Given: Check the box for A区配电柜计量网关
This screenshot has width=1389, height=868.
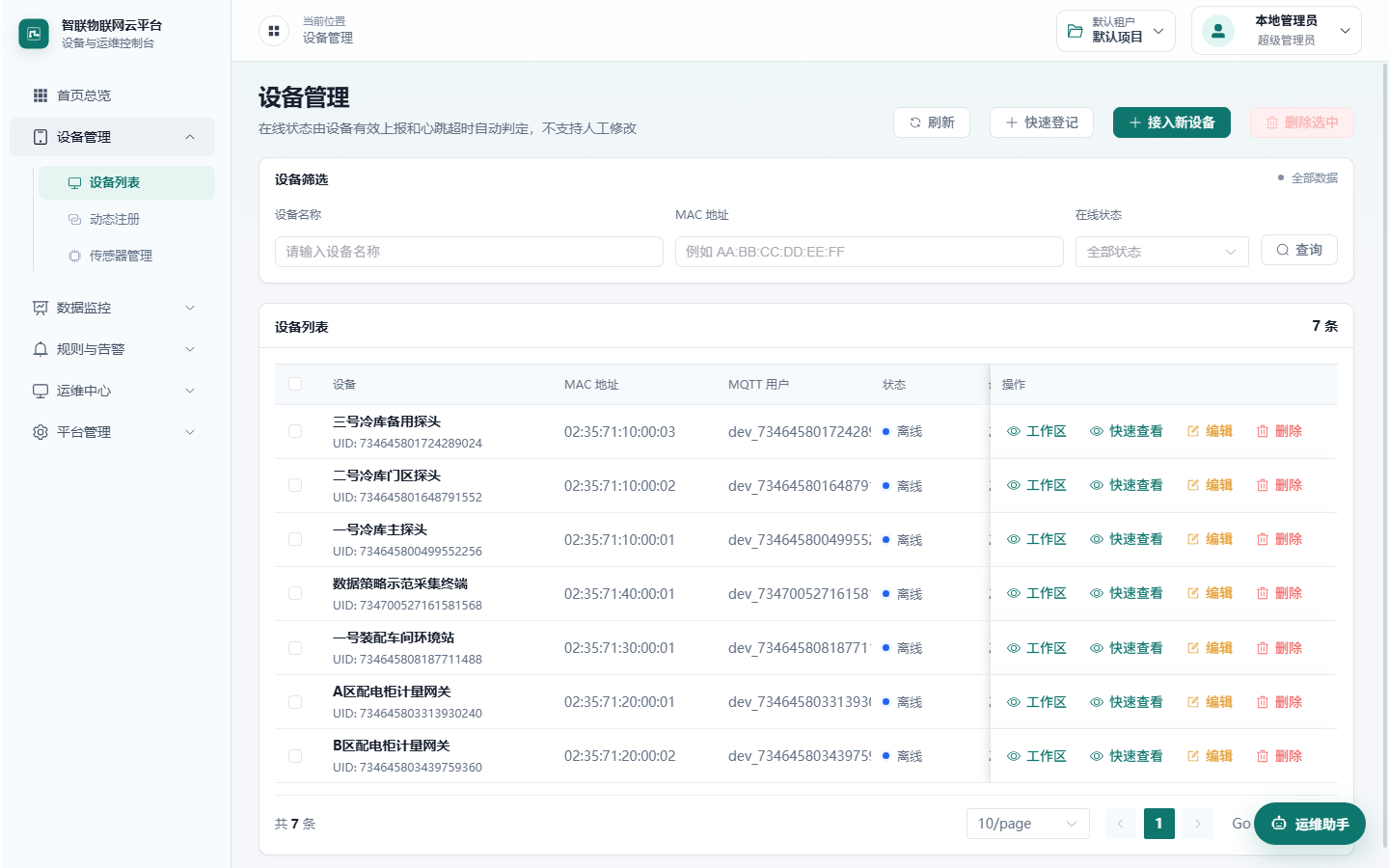Looking at the screenshot, I should 295,702.
